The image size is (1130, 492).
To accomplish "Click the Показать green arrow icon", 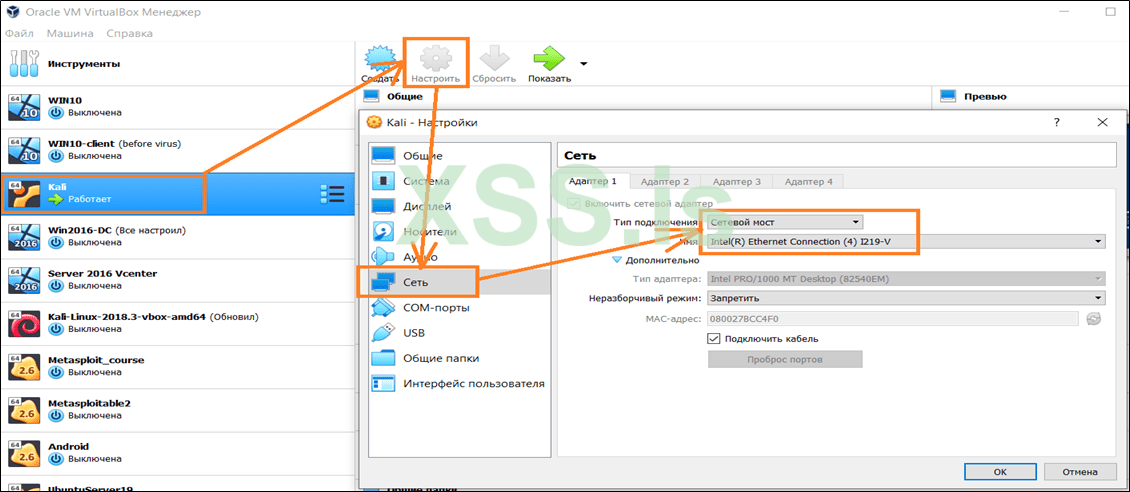I will (549, 59).
